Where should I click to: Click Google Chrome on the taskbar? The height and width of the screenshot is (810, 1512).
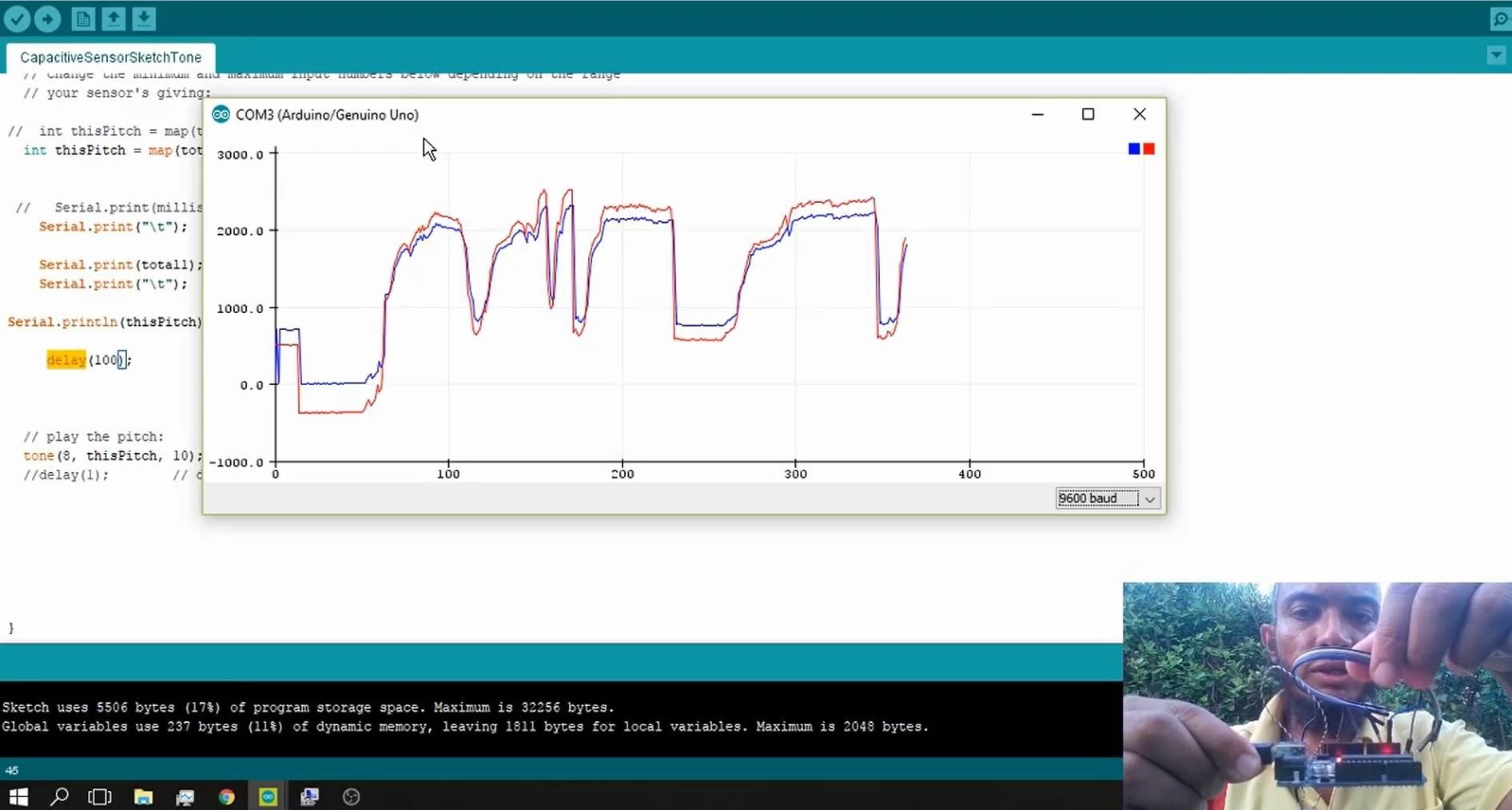tap(226, 796)
